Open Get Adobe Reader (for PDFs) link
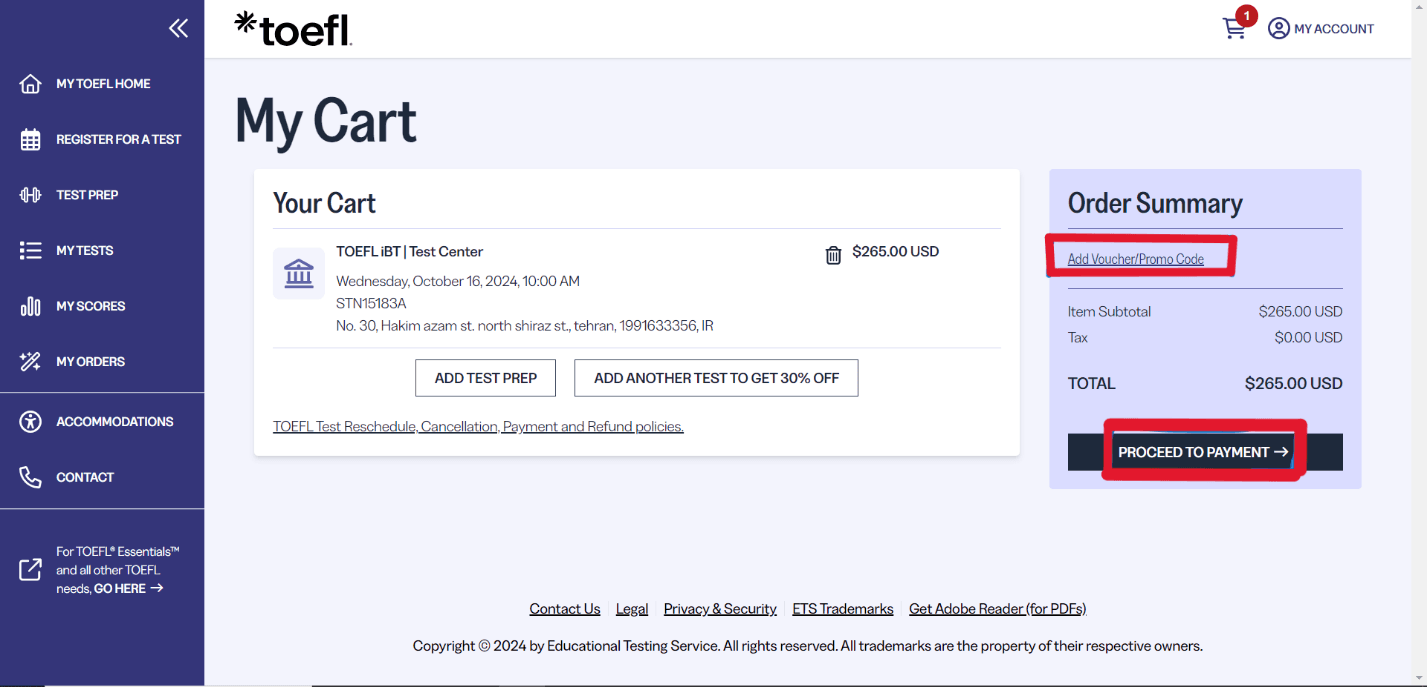Viewport: 1427px width, 687px height. point(998,609)
